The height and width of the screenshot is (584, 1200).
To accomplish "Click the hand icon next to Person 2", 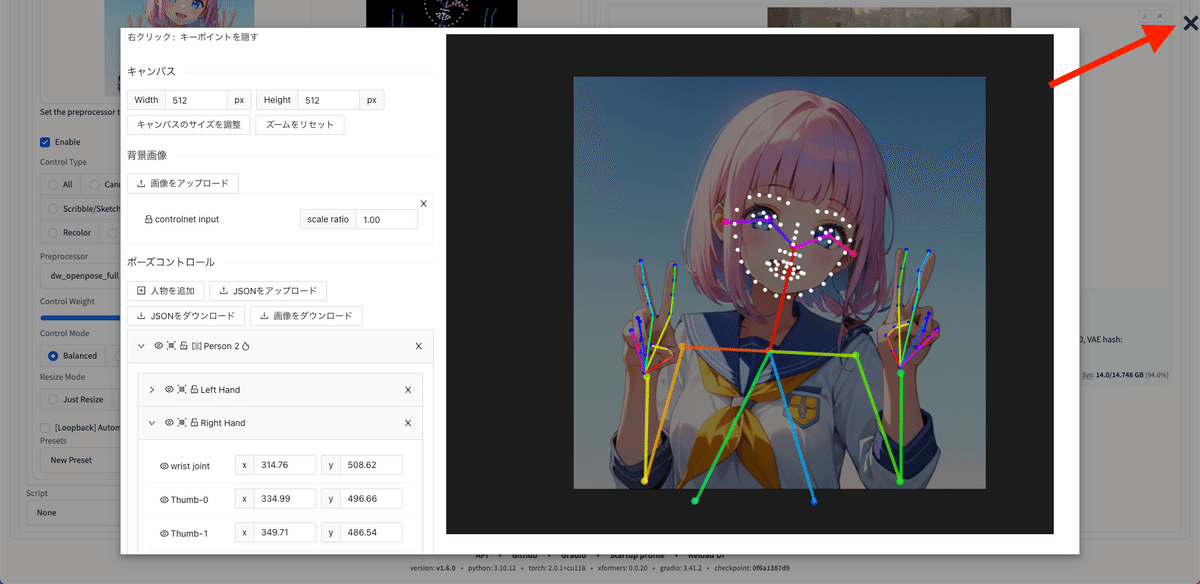I will (245, 346).
